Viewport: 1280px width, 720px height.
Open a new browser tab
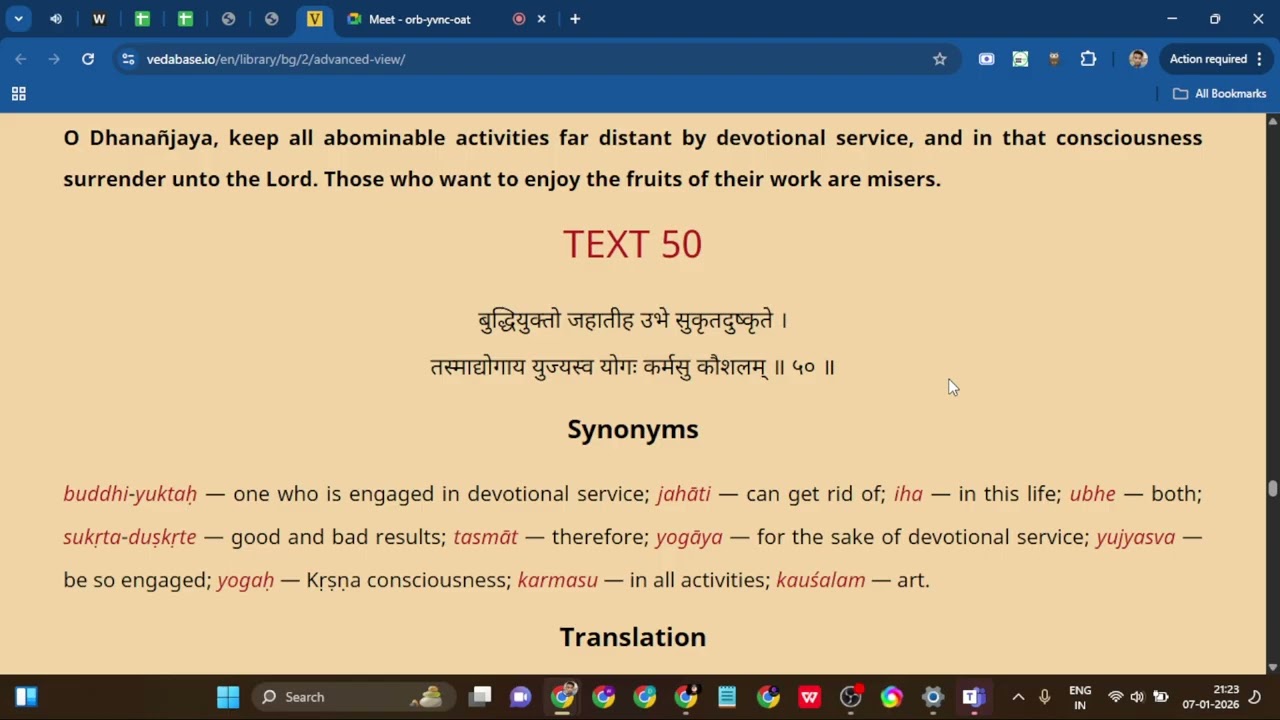(575, 19)
